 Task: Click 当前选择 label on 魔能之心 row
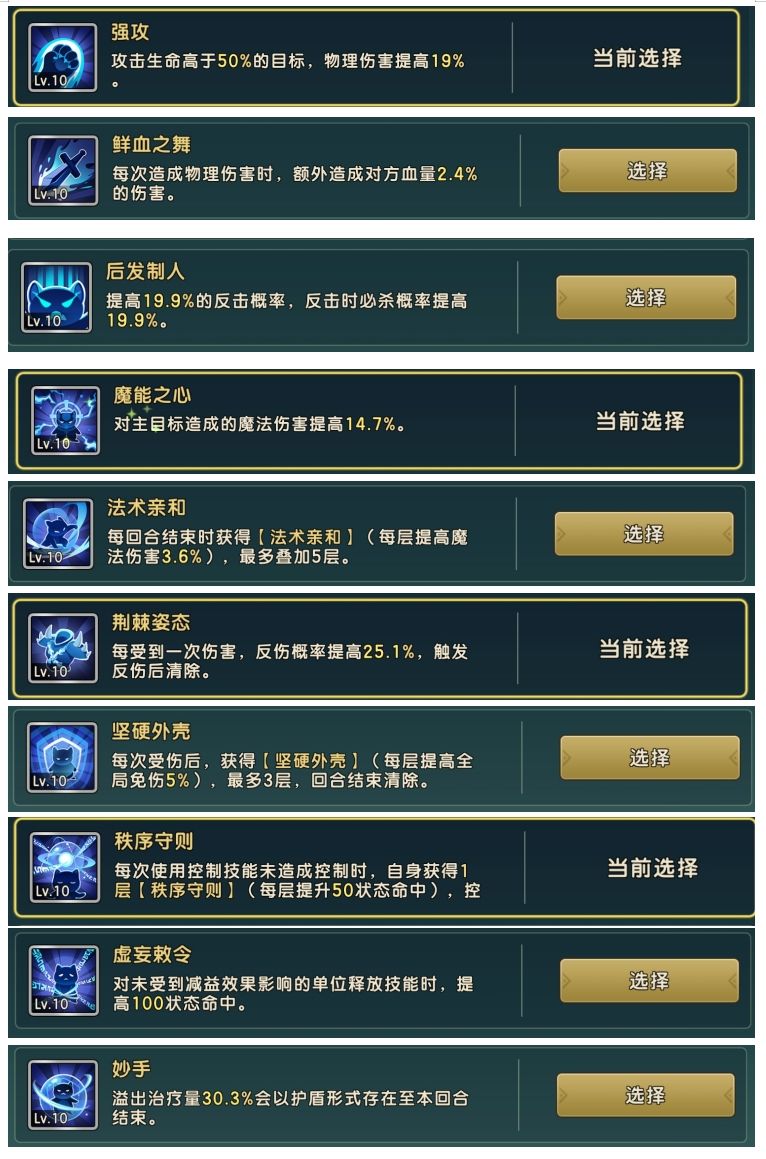640,421
